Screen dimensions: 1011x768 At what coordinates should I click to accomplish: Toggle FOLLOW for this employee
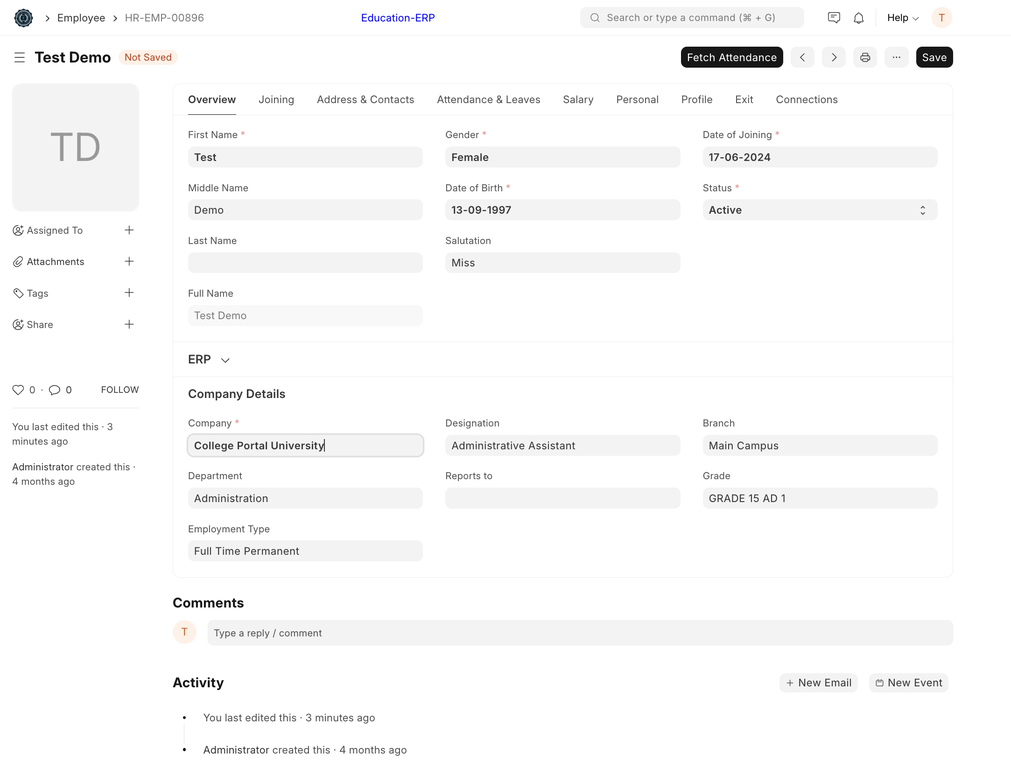tap(119, 390)
